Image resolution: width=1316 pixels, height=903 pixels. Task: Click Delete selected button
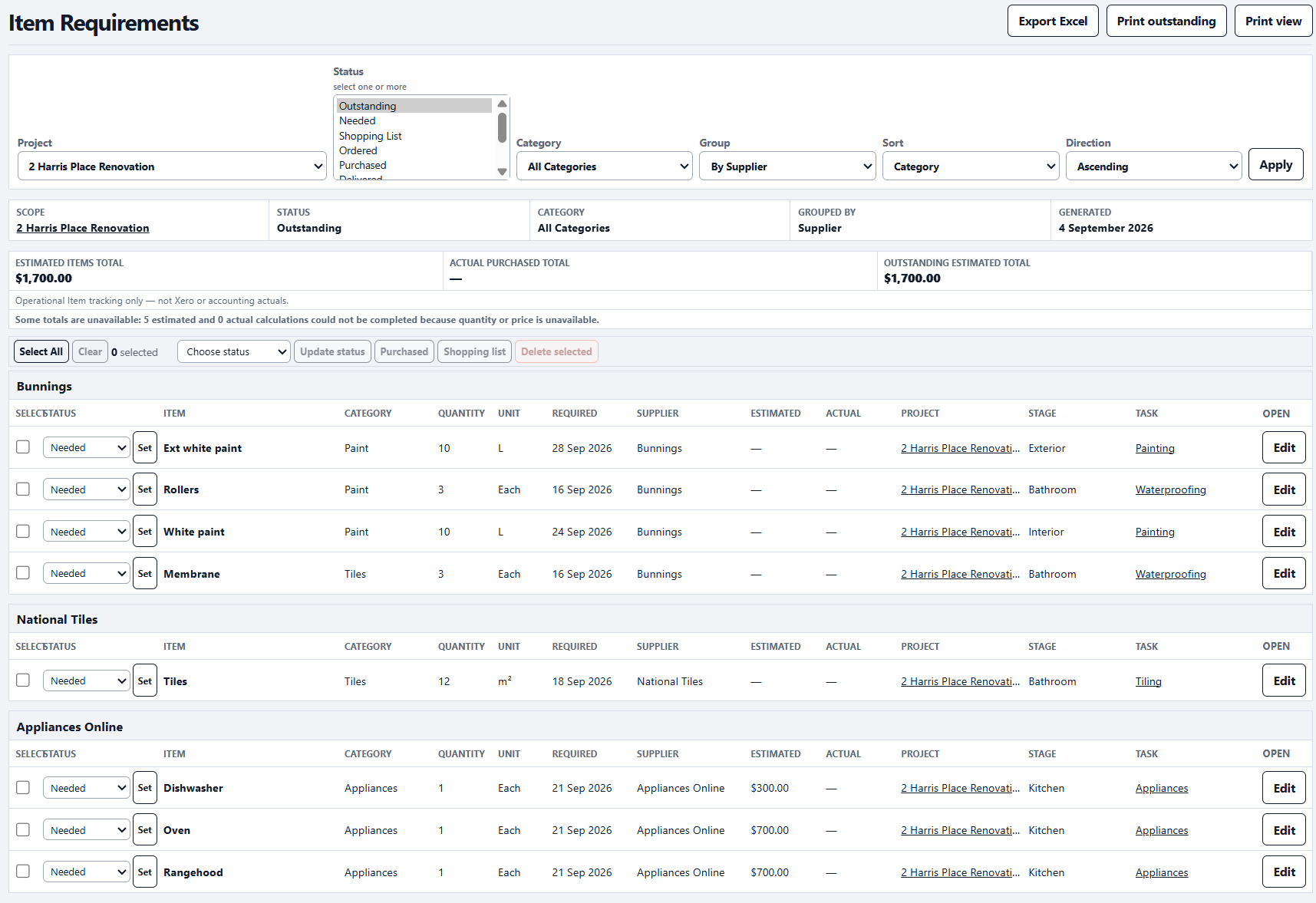click(x=556, y=351)
